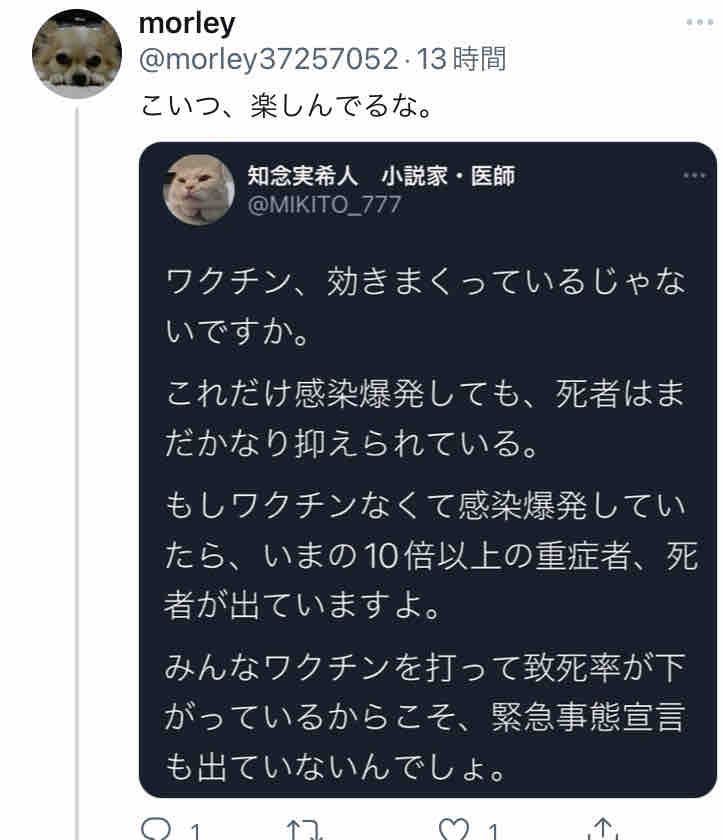Image resolution: width=723 pixels, height=840 pixels.
Task: Share the tweet via the share icon
Action: pos(603,829)
